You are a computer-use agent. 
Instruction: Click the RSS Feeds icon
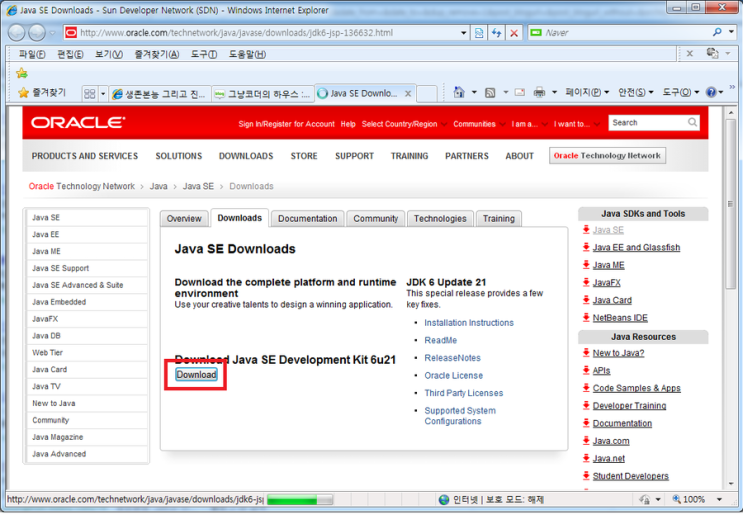point(490,92)
